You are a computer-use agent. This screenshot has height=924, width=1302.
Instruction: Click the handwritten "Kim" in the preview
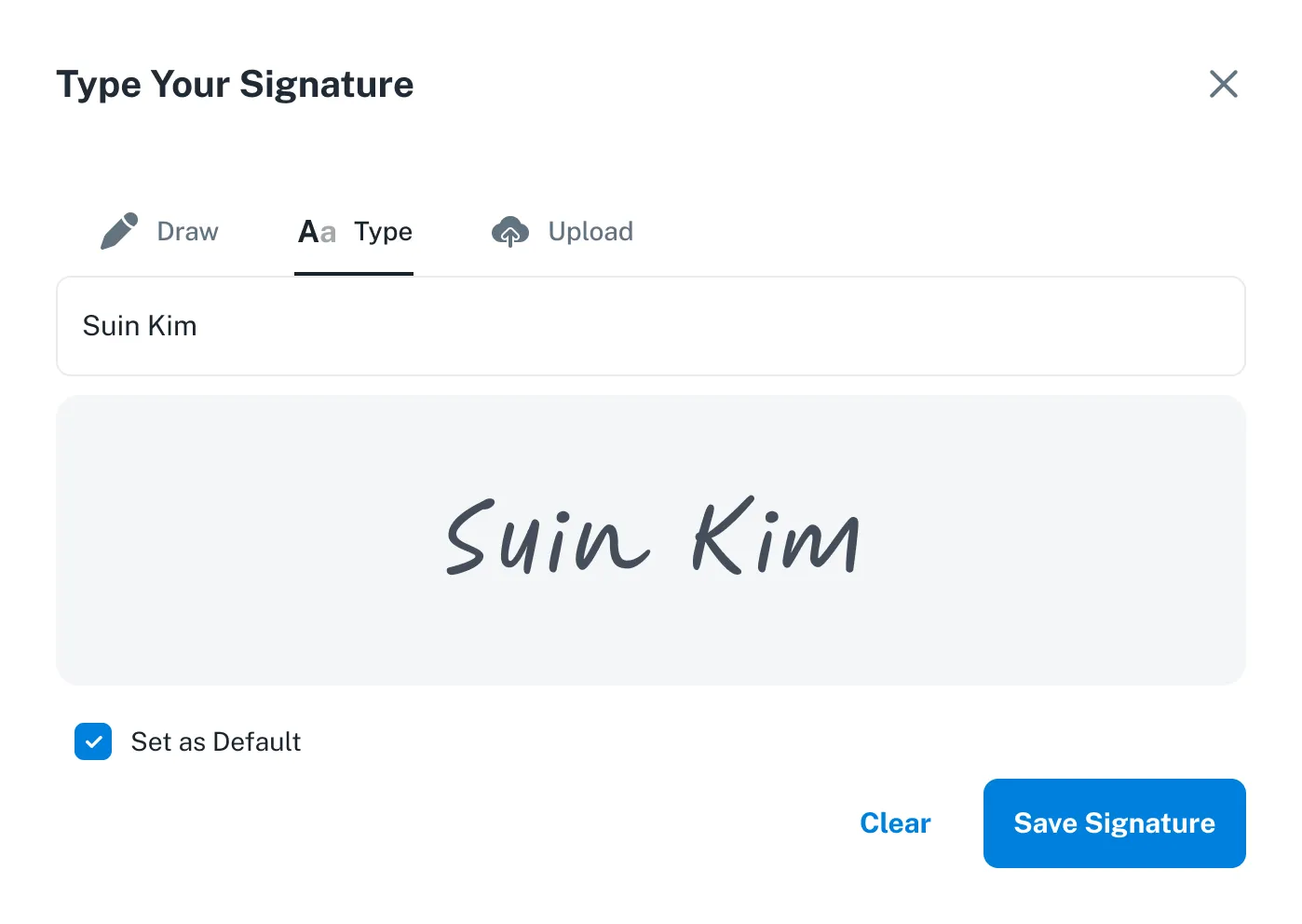[x=775, y=538]
